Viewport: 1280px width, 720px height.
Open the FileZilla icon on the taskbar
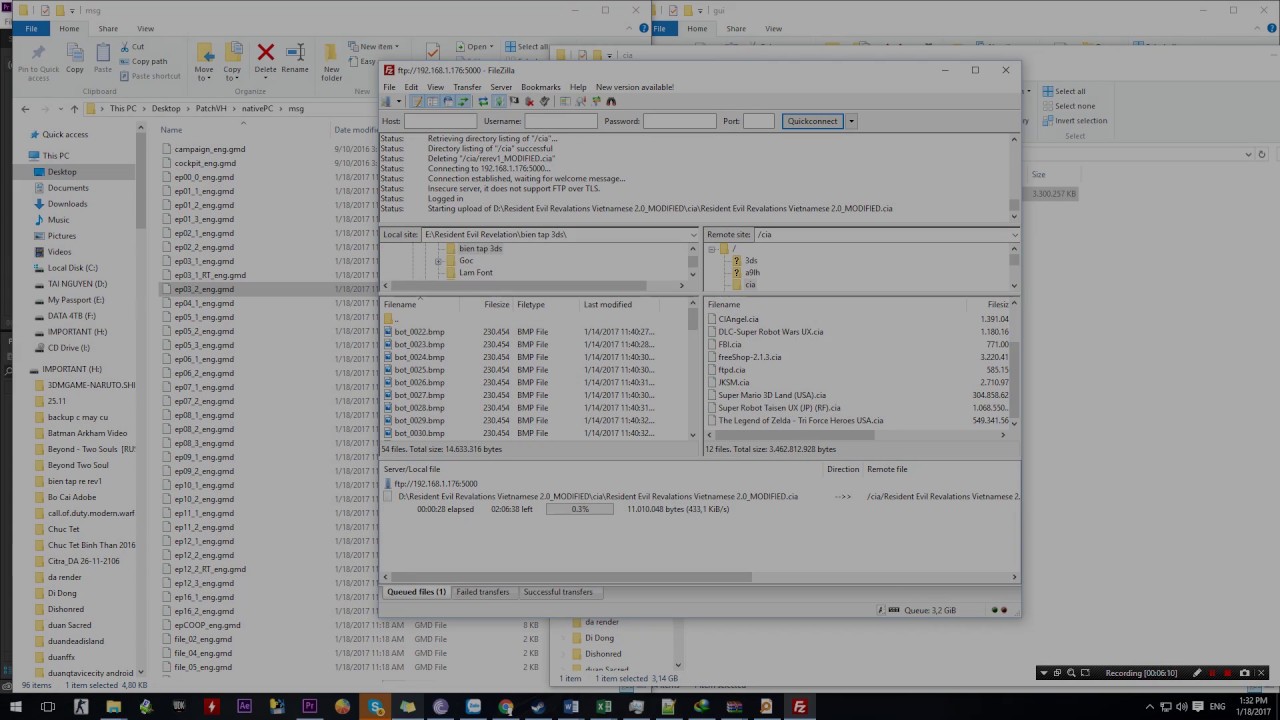(x=799, y=707)
